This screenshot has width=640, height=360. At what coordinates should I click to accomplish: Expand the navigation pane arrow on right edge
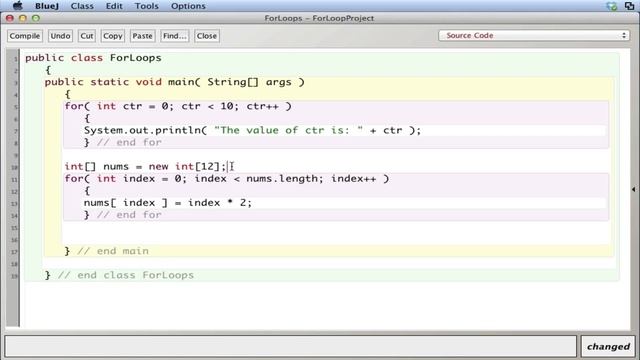(633, 189)
